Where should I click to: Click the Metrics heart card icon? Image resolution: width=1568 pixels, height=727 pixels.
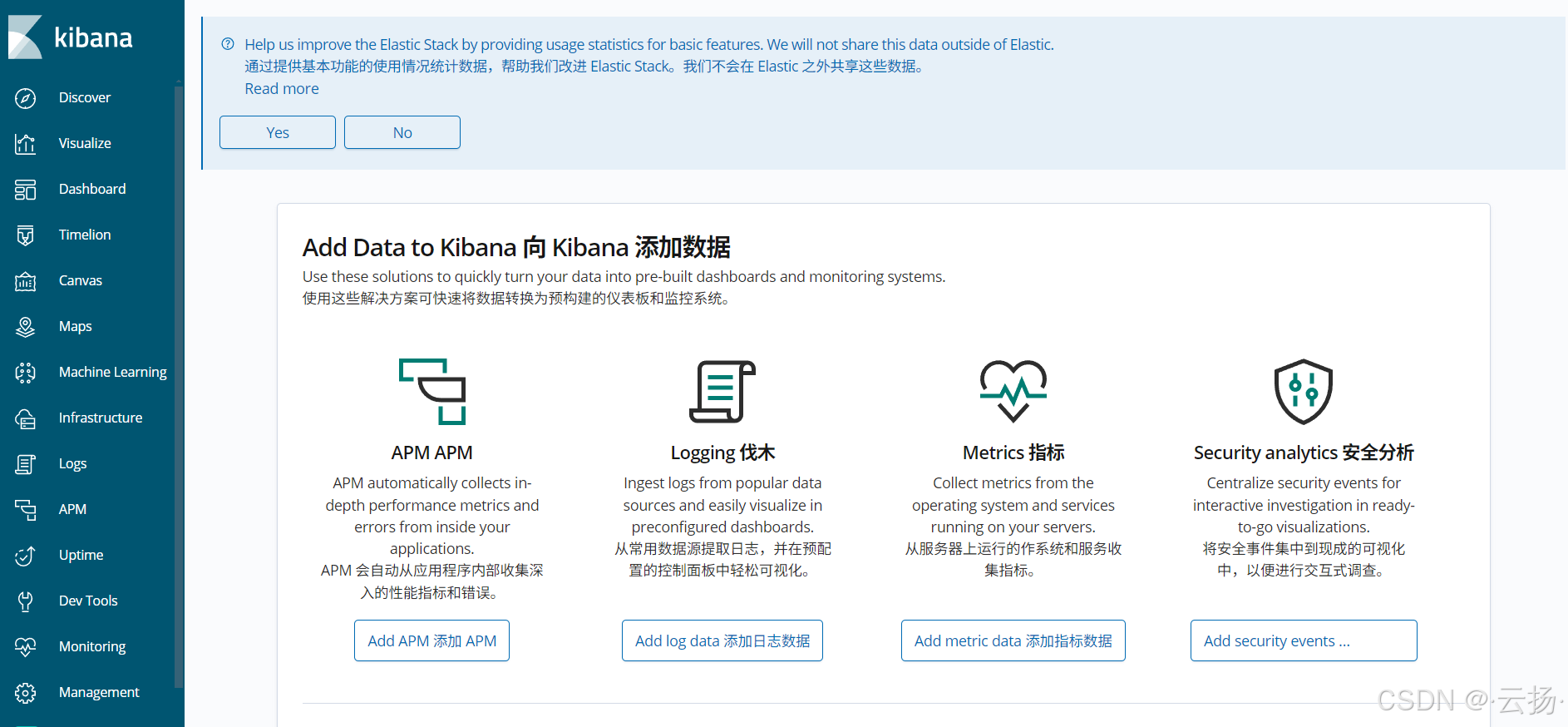point(1013,391)
